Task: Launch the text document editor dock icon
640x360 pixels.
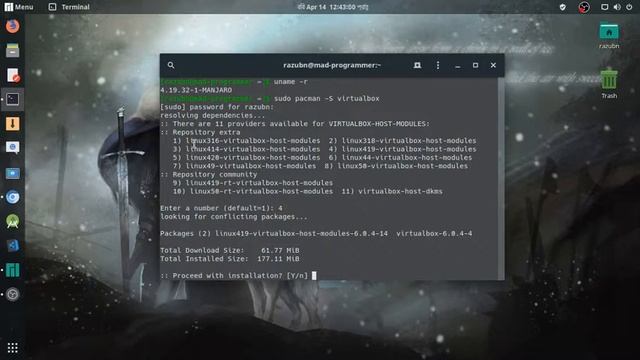Action: click(13, 75)
